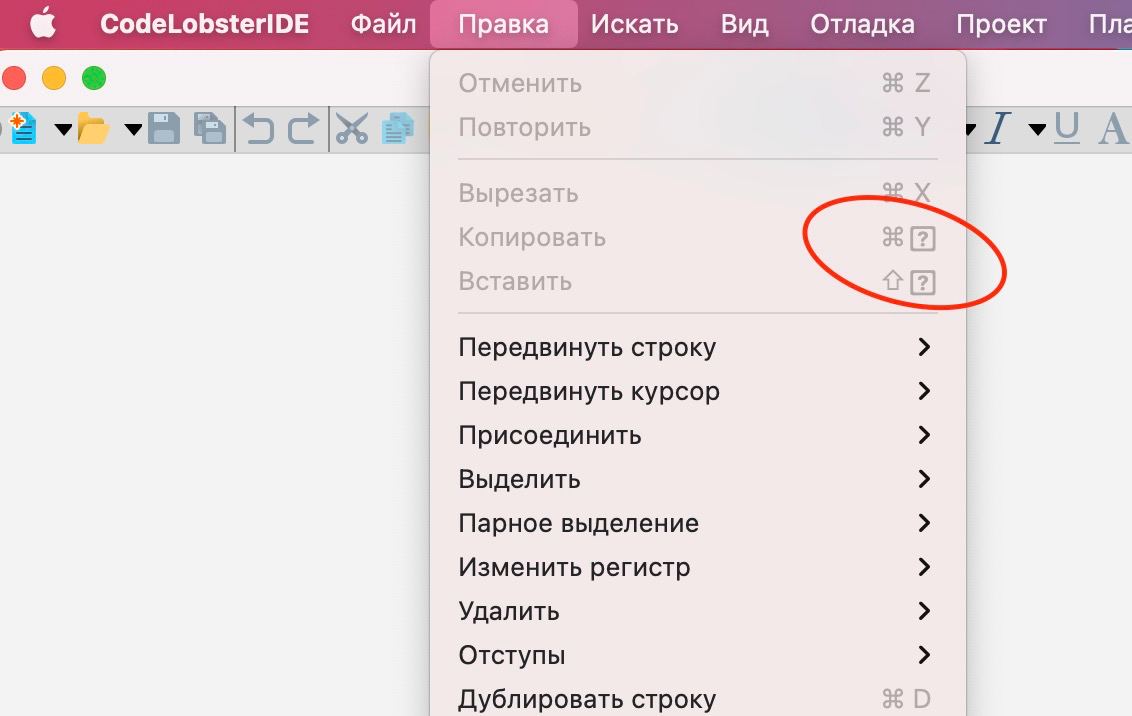Open the CodeLobsterIDE application menu
This screenshot has height=716, width=1132.
click(x=204, y=24)
